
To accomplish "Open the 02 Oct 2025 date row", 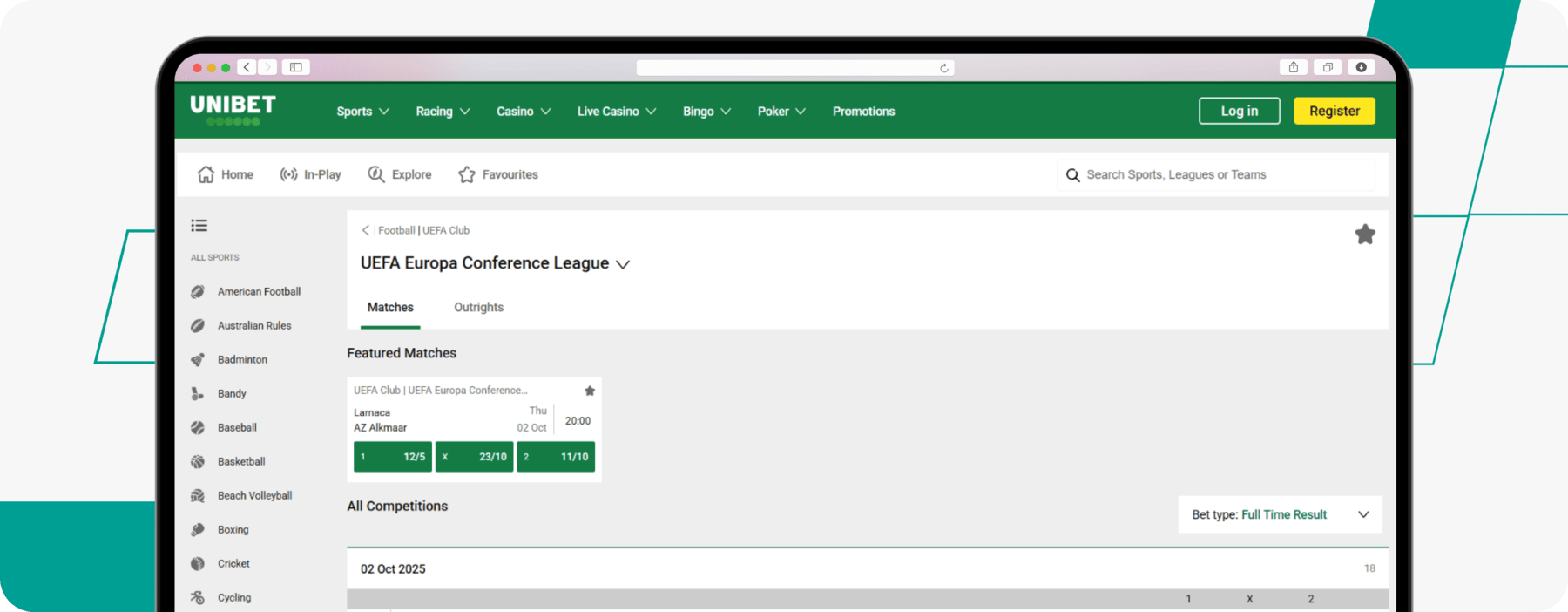I will (868, 568).
